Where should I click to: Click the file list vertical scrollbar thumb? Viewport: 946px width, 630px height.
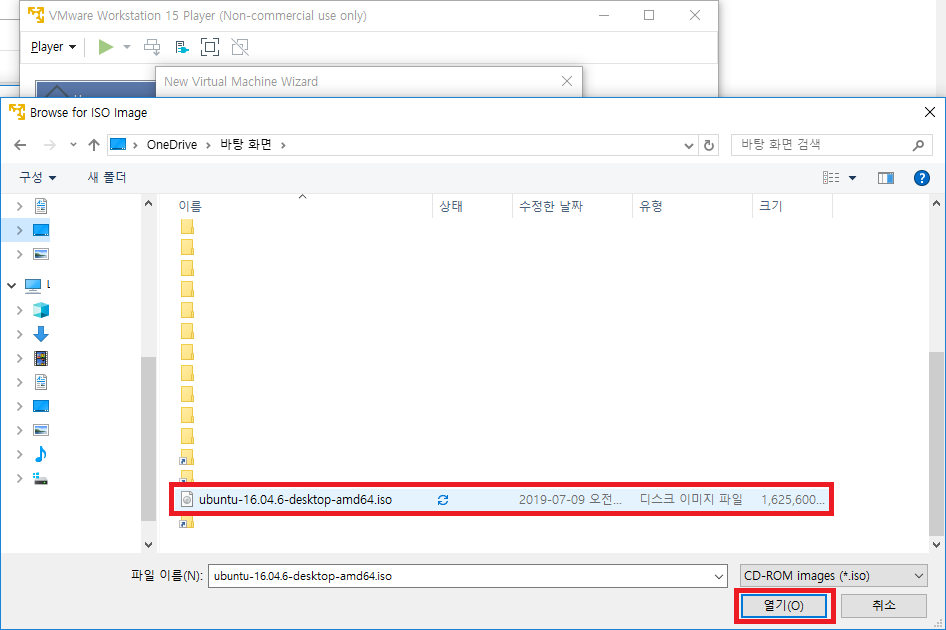point(936,444)
